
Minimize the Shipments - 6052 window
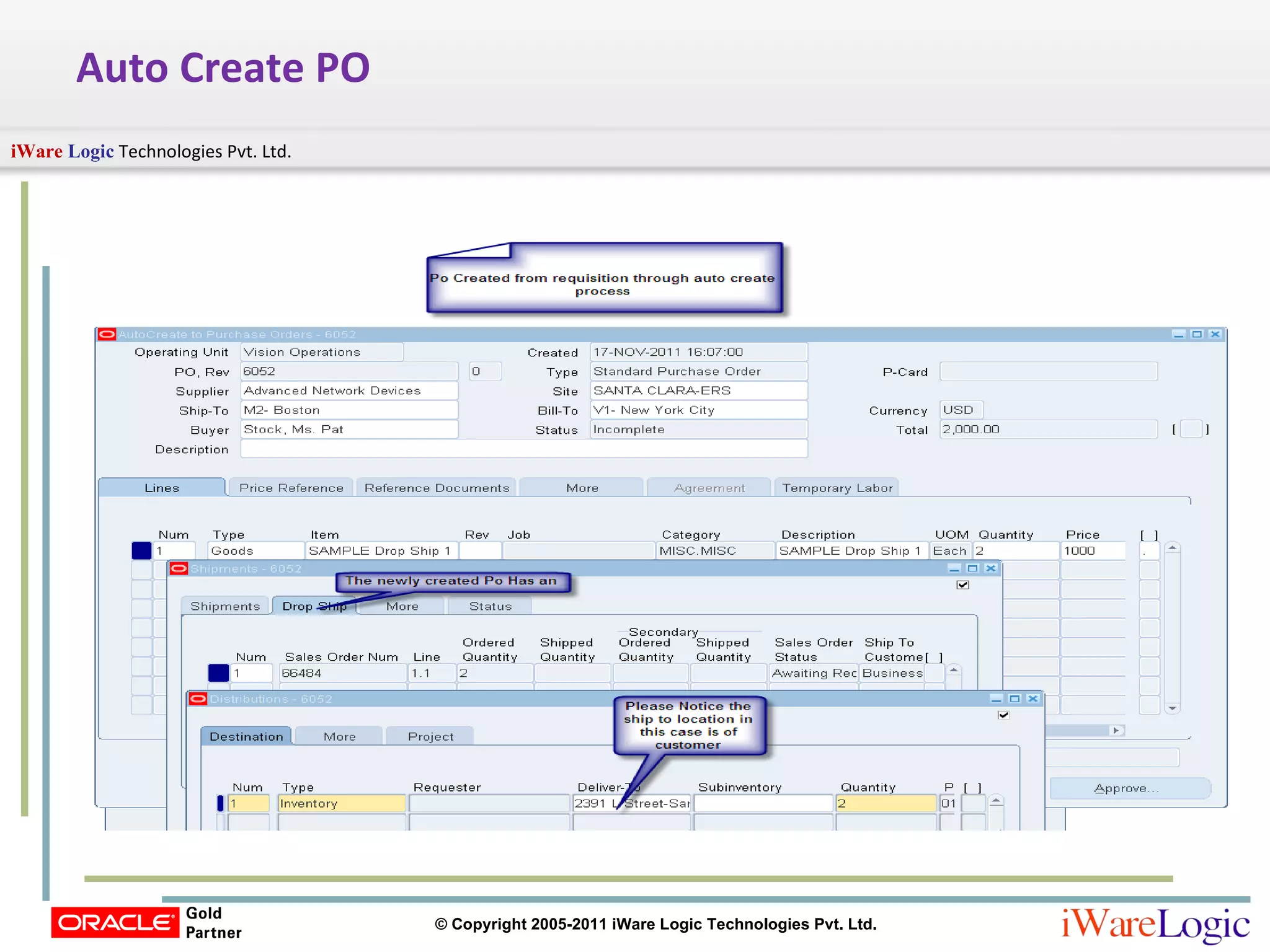pos(954,569)
